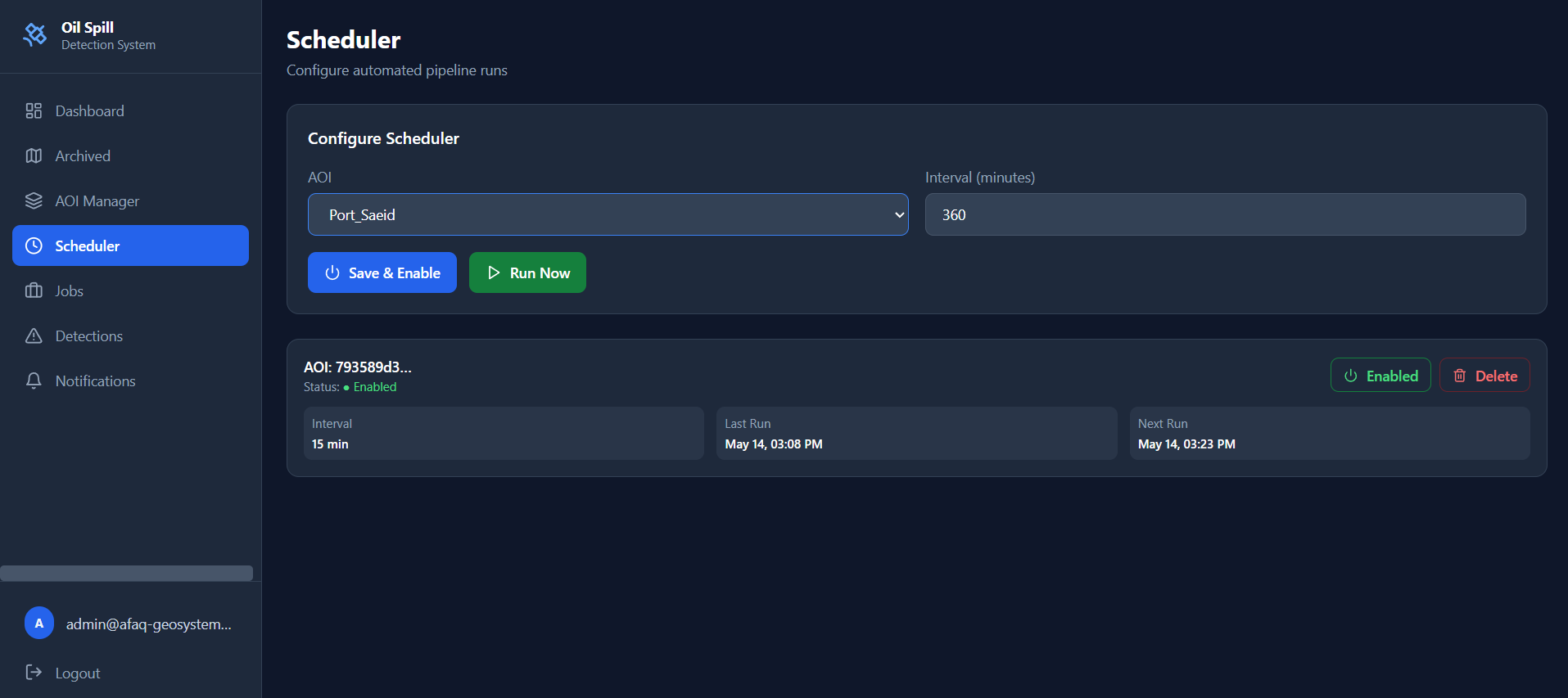Click the sidebar horizontal scrollbar
The height and width of the screenshot is (698, 1568).
(x=127, y=573)
